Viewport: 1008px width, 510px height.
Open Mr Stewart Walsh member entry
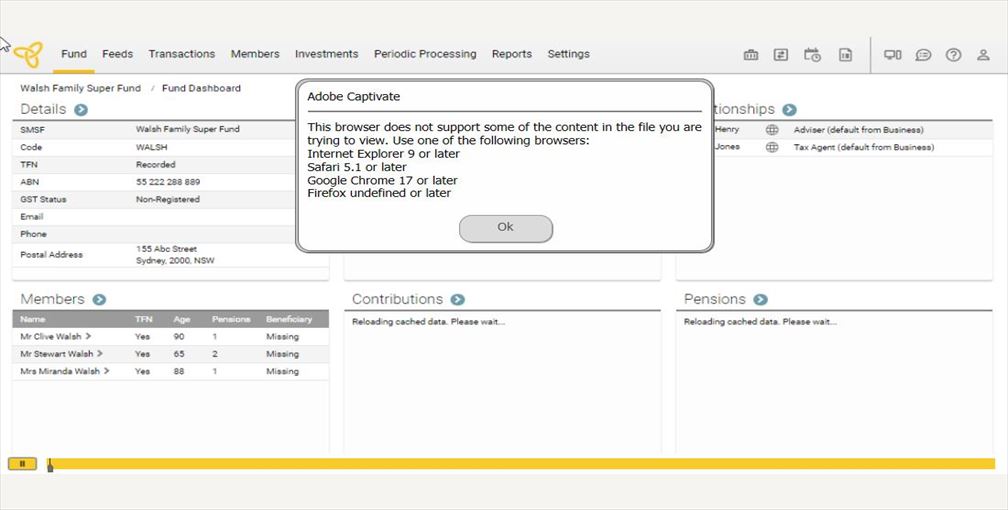point(61,354)
